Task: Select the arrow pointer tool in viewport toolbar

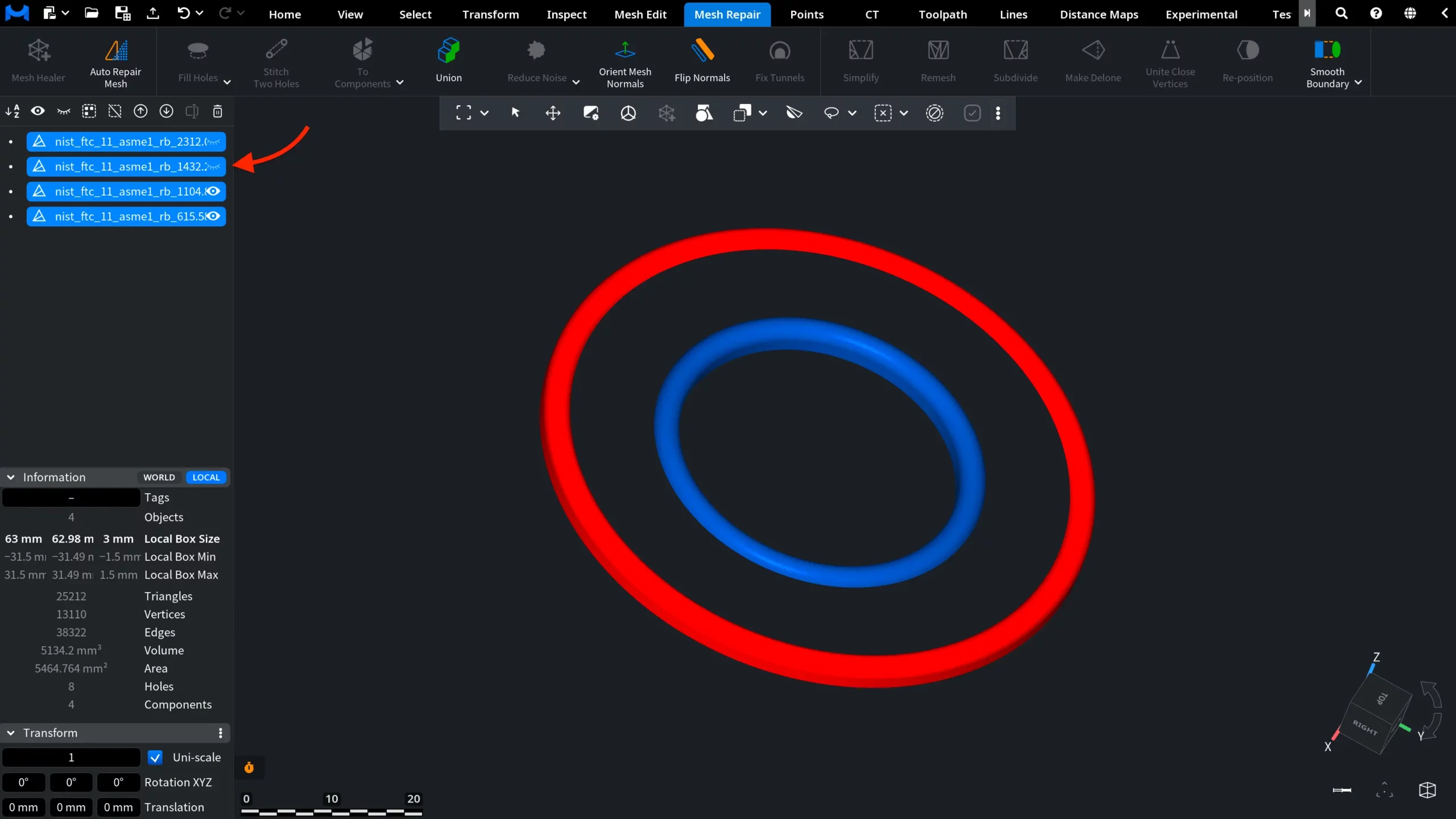Action: [515, 113]
